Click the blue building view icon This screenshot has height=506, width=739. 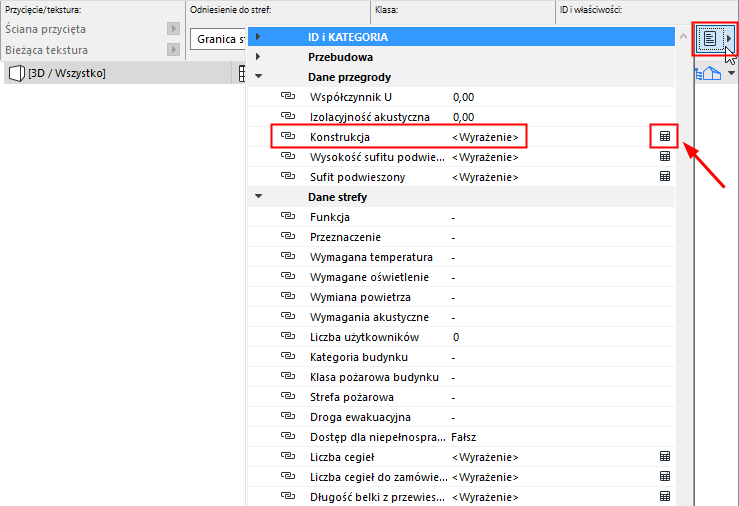708,73
